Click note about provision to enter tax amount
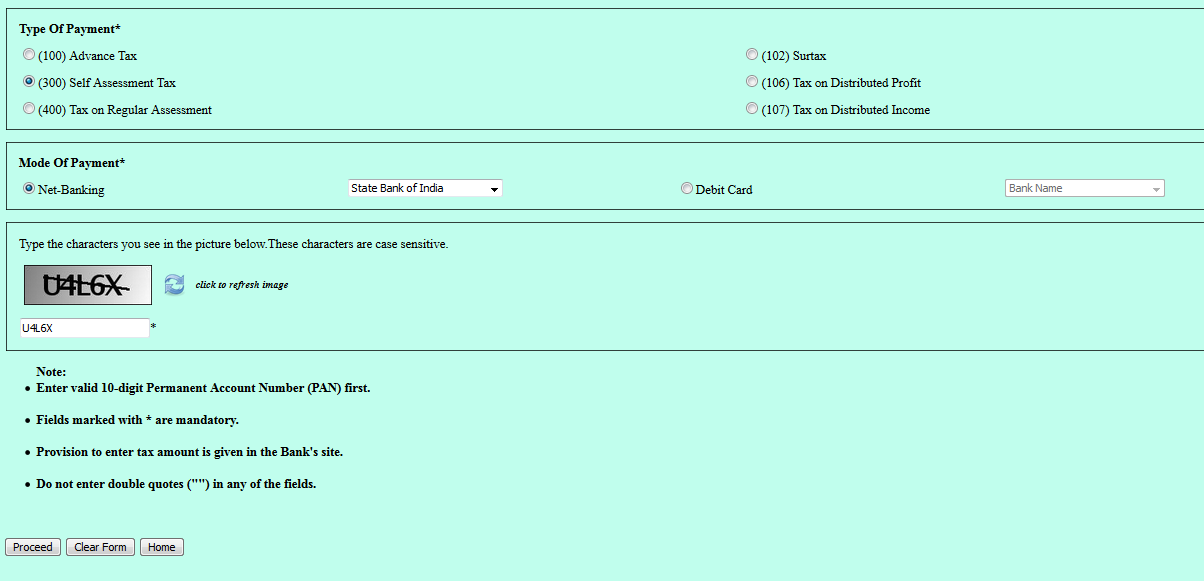The width and height of the screenshot is (1204, 581). [x=189, y=452]
